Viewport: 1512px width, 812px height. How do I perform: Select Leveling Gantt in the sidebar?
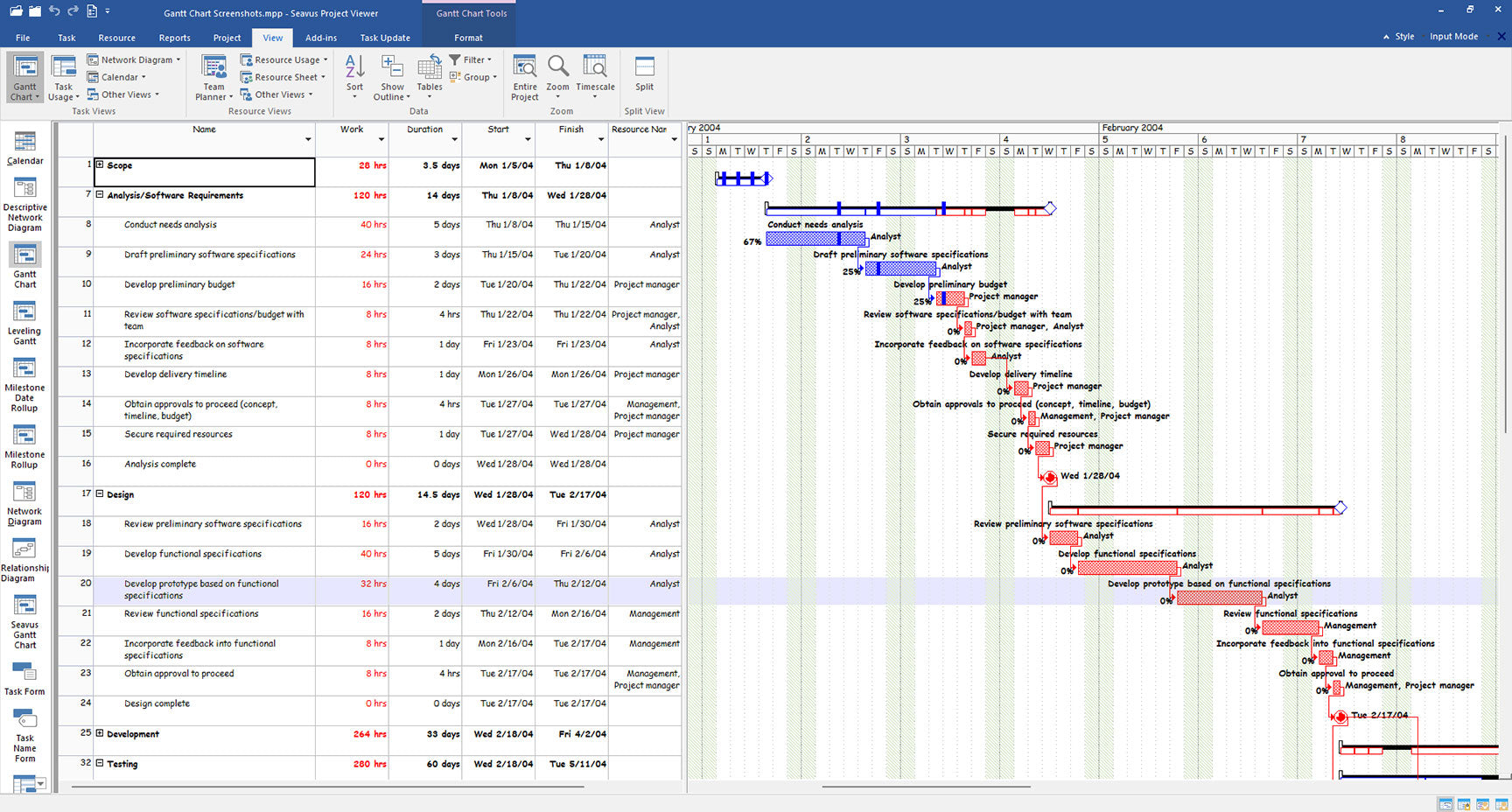click(24, 322)
